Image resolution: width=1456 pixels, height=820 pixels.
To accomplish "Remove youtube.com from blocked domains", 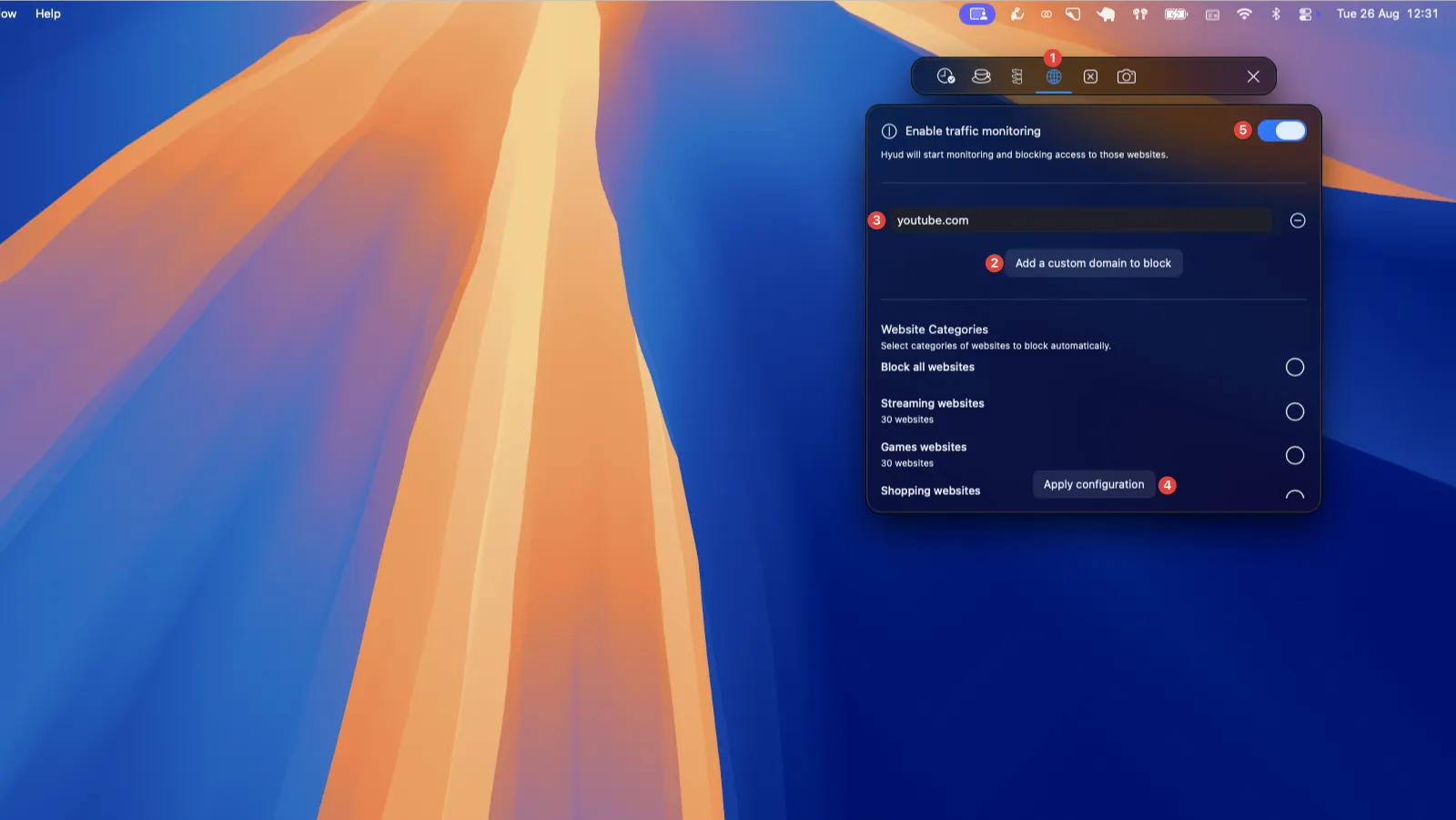I will [1298, 220].
